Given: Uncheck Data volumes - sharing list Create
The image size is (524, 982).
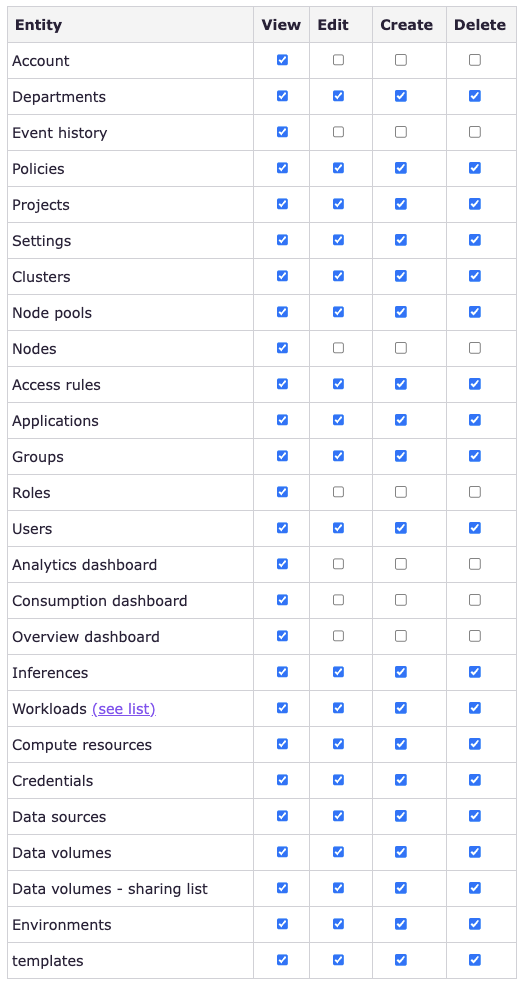Looking at the screenshot, I should click(401, 888).
